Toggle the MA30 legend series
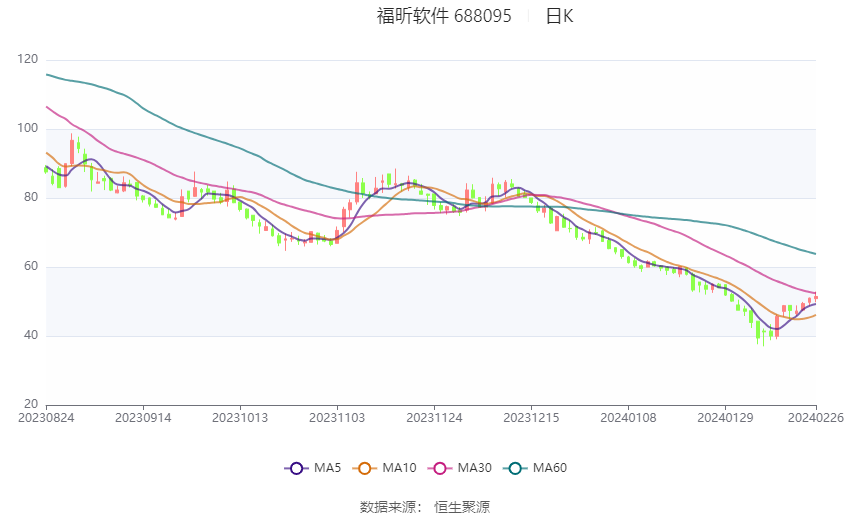 tap(460, 468)
